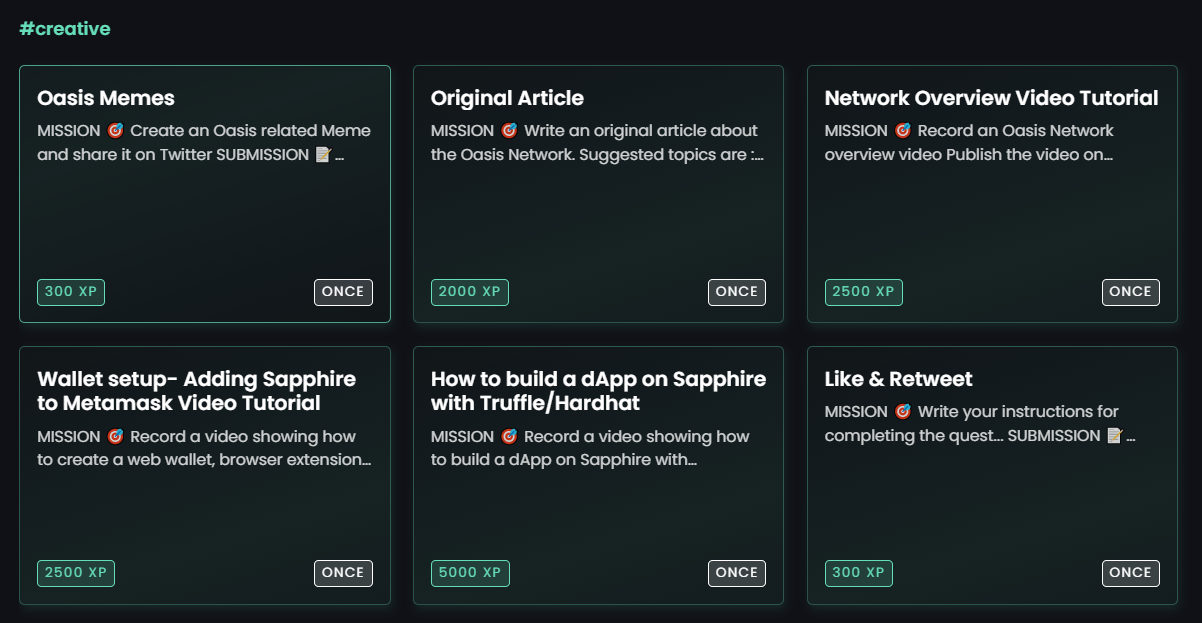Click target emoji in dApp on Sapphire description
Image resolution: width=1202 pixels, height=623 pixels.
point(509,437)
